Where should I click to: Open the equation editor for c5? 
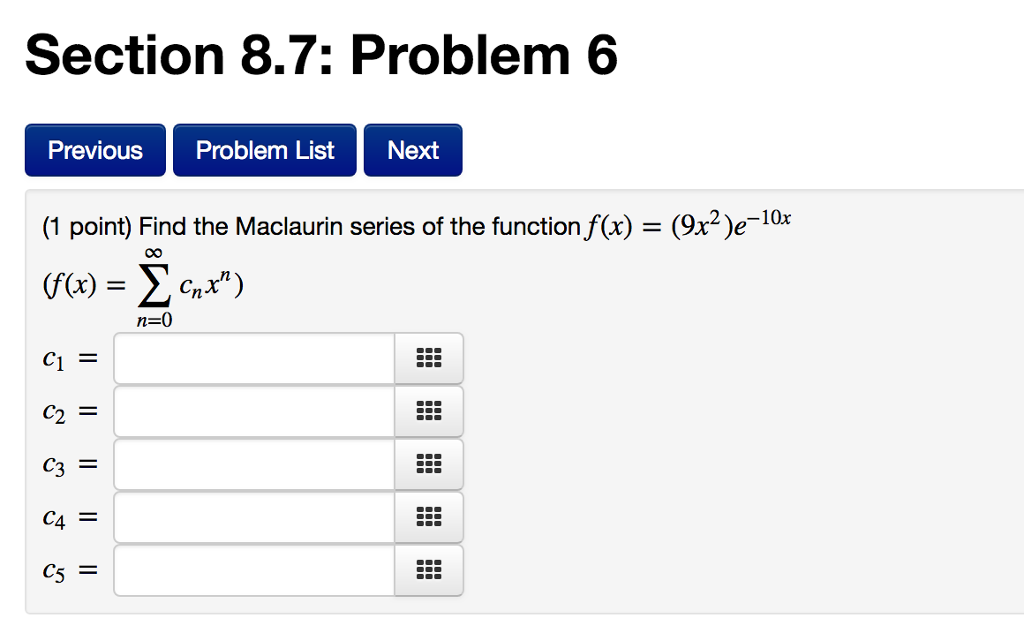point(429,570)
